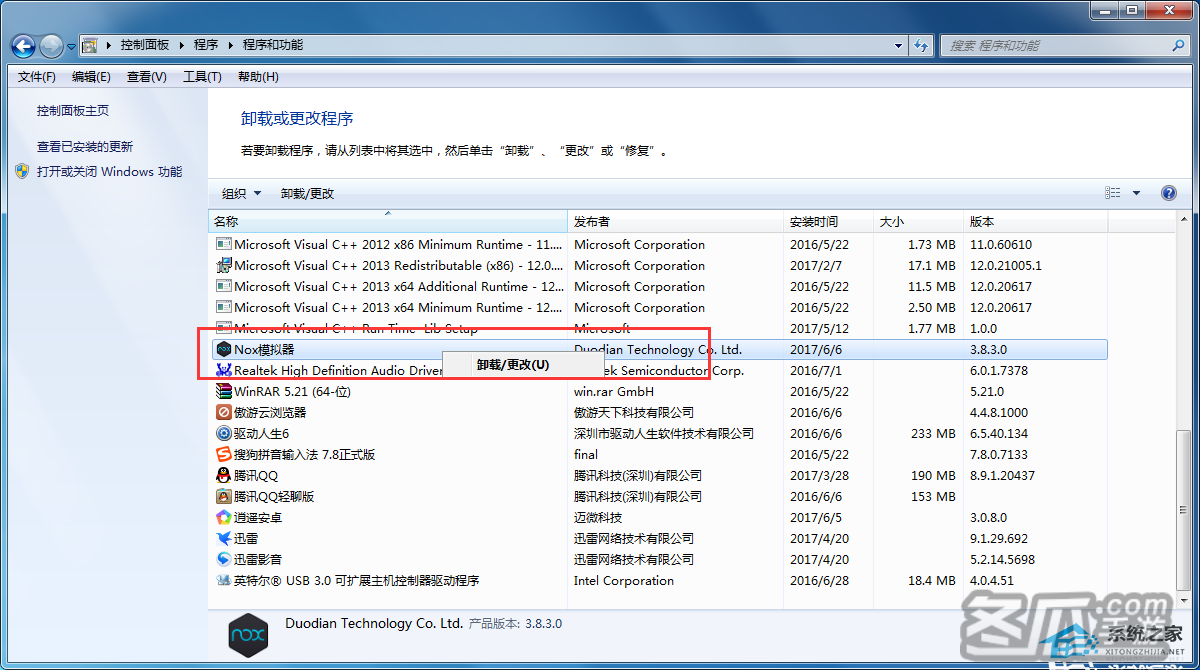Open the 文件(F) menu
Viewport: 1200px width, 670px height.
coord(37,77)
